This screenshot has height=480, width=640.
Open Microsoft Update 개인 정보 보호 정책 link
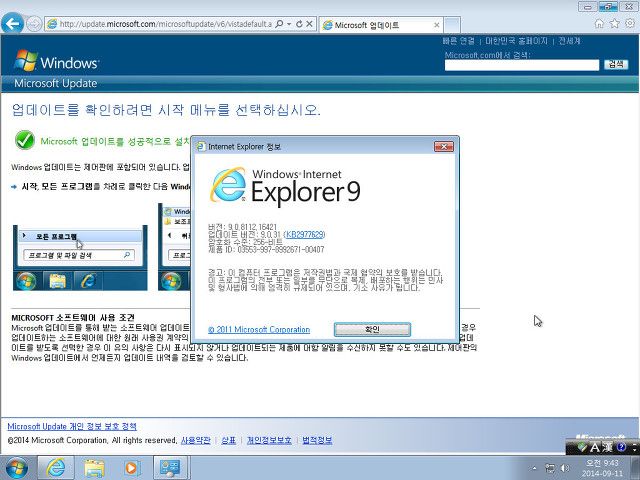click(x=72, y=427)
